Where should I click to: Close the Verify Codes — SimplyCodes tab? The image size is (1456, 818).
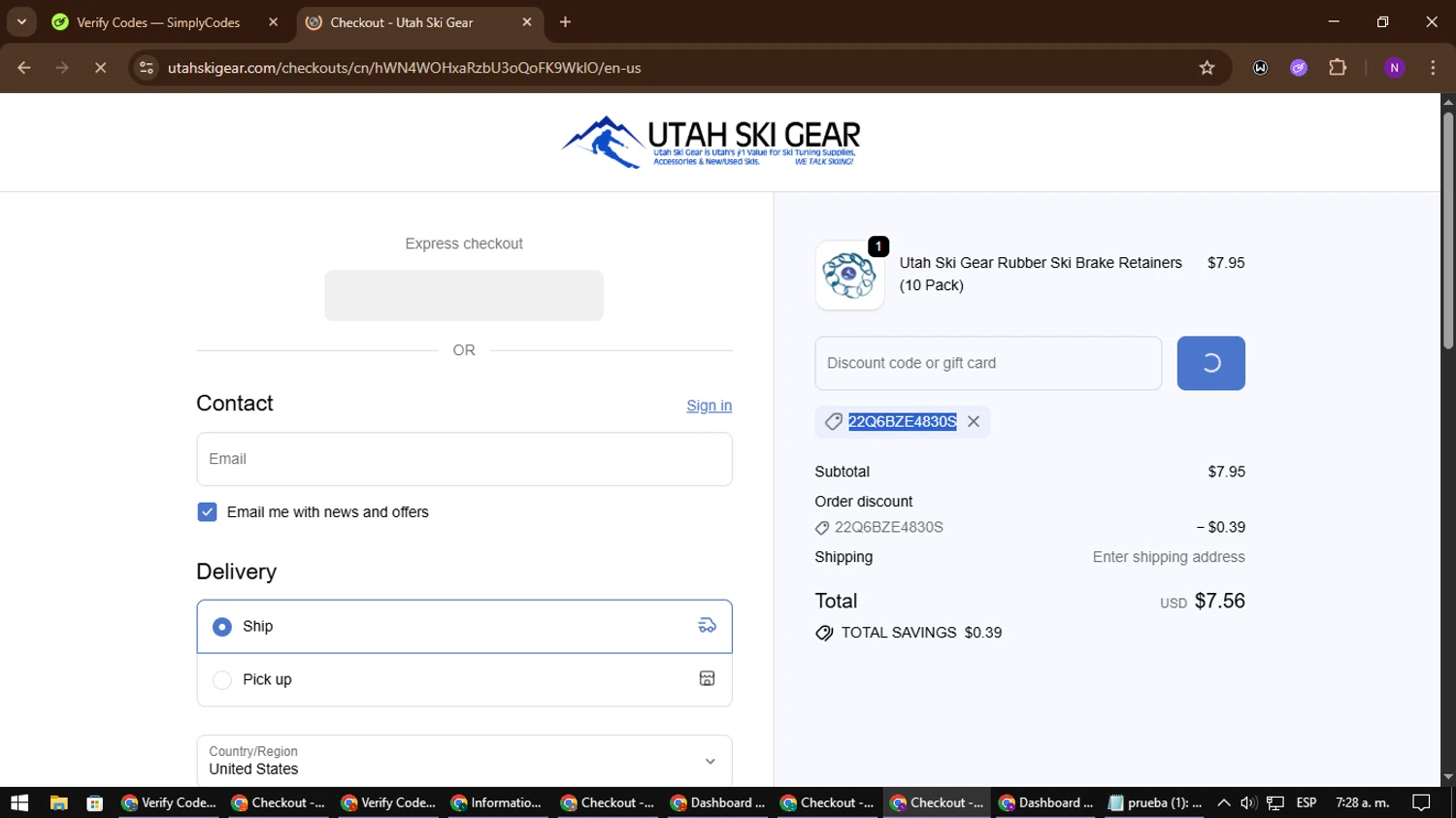click(274, 22)
